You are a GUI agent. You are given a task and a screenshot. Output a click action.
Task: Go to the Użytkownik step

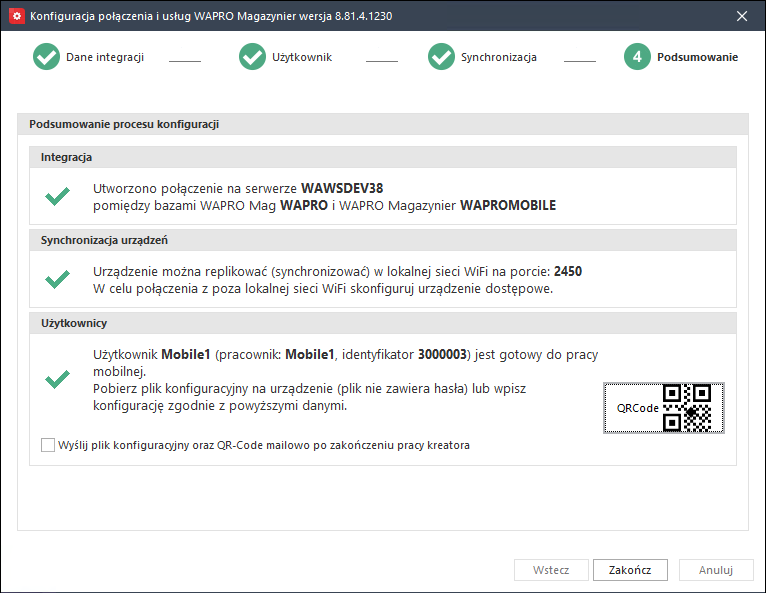[302, 57]
